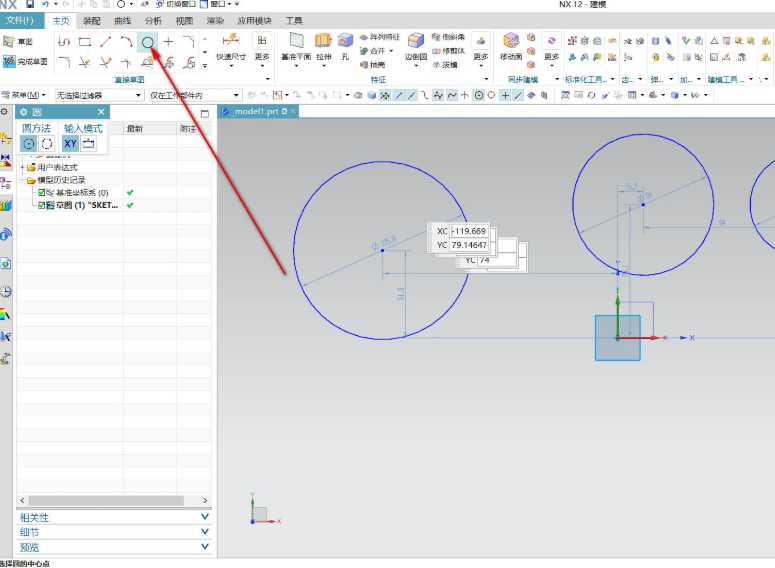The width and height of the screenshot is (775, 568).
Task: Click the Trim Body (修剪体) icon
Action: [x=436, y=51]
